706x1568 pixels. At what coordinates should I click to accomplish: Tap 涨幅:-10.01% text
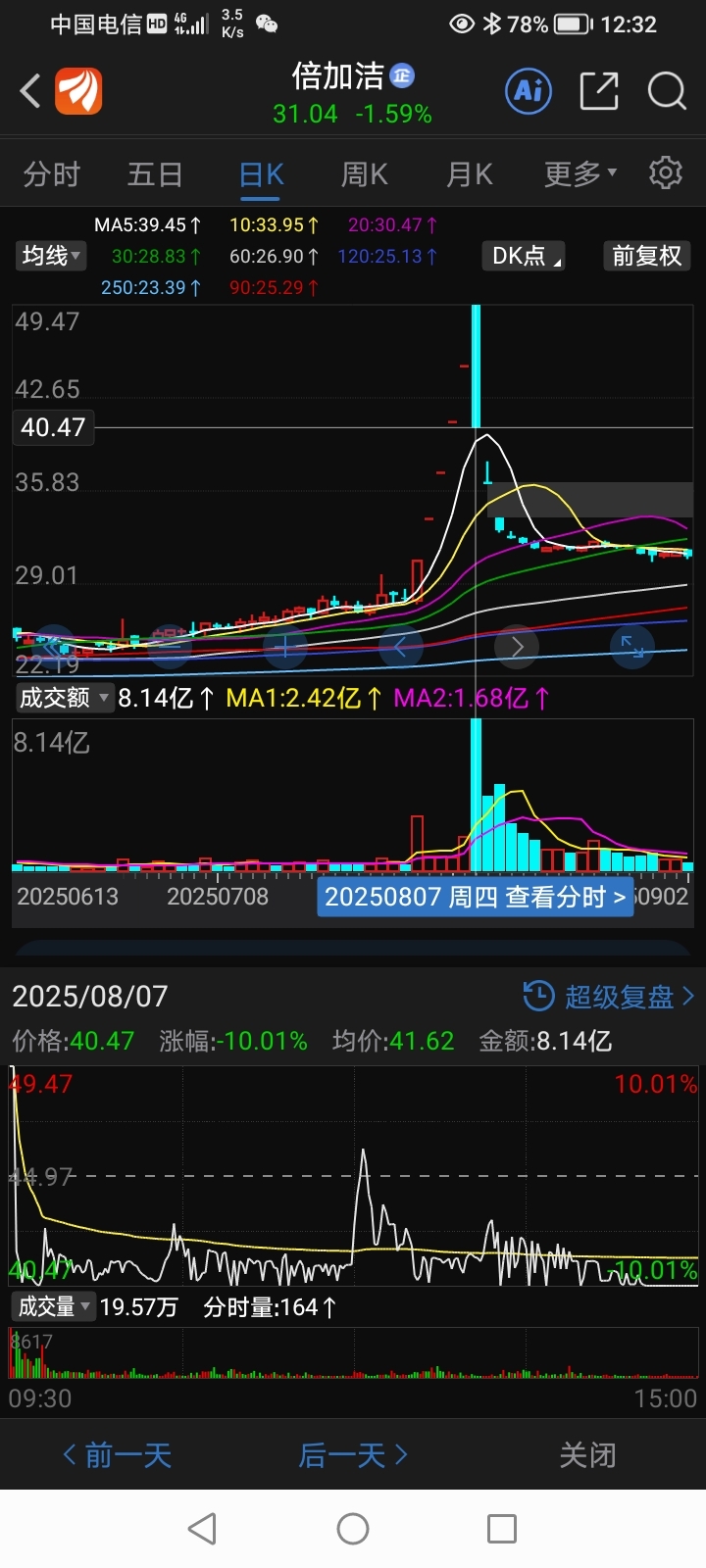click(x=233, y=1041)
